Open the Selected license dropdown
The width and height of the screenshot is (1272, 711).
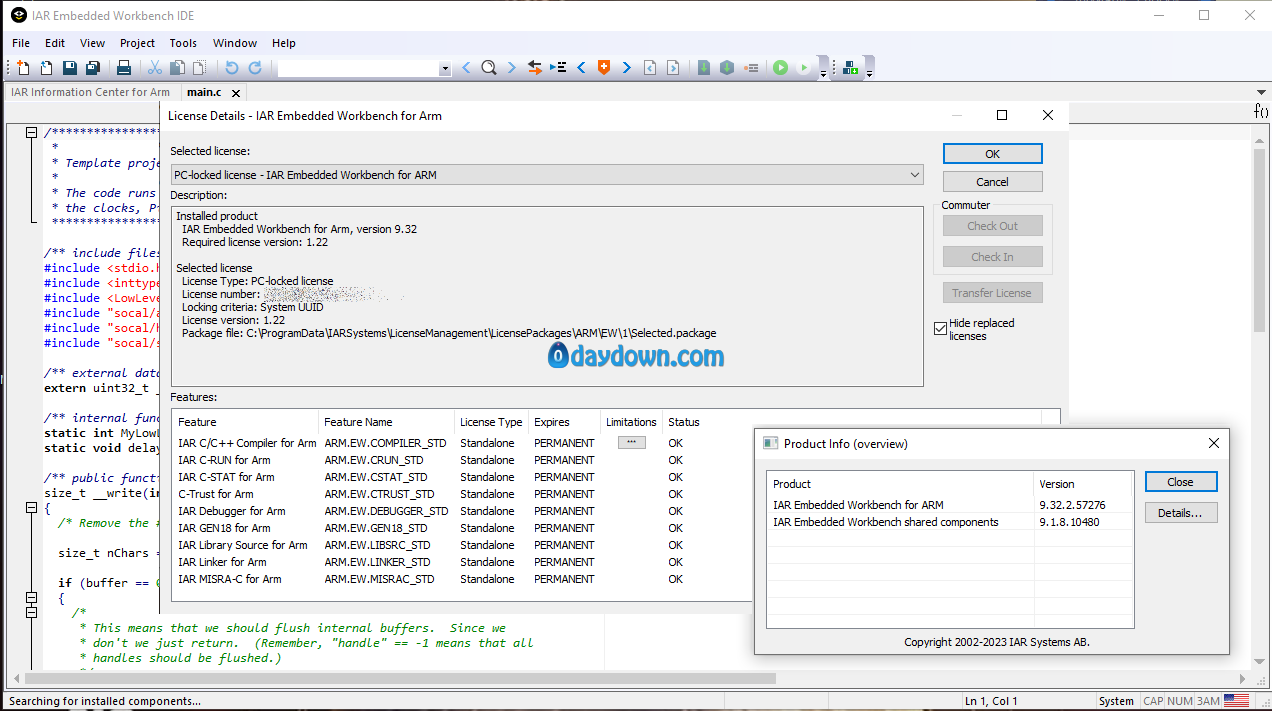[546, 175]
